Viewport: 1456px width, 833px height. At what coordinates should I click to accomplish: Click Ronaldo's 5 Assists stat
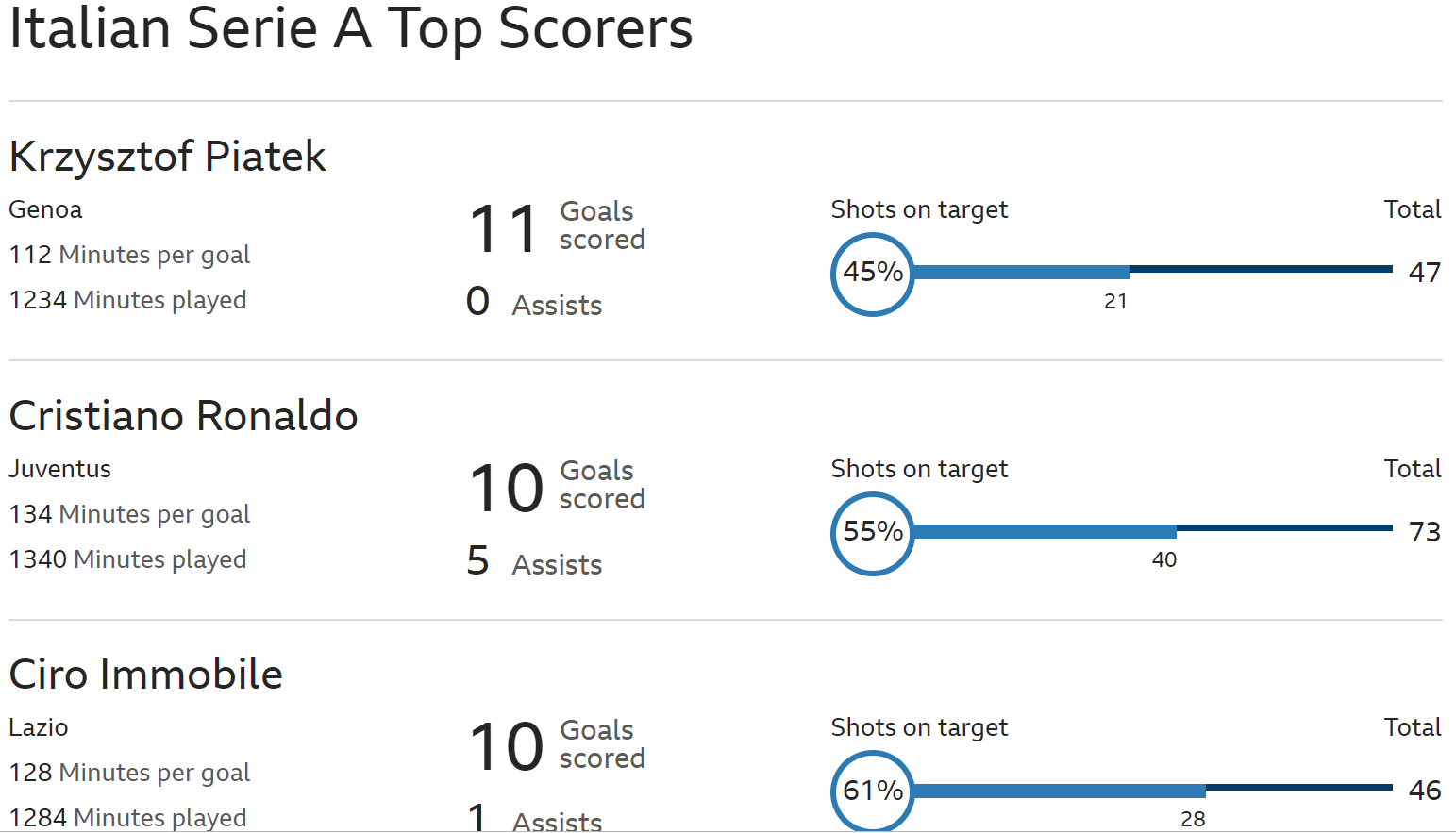point(534,562)
